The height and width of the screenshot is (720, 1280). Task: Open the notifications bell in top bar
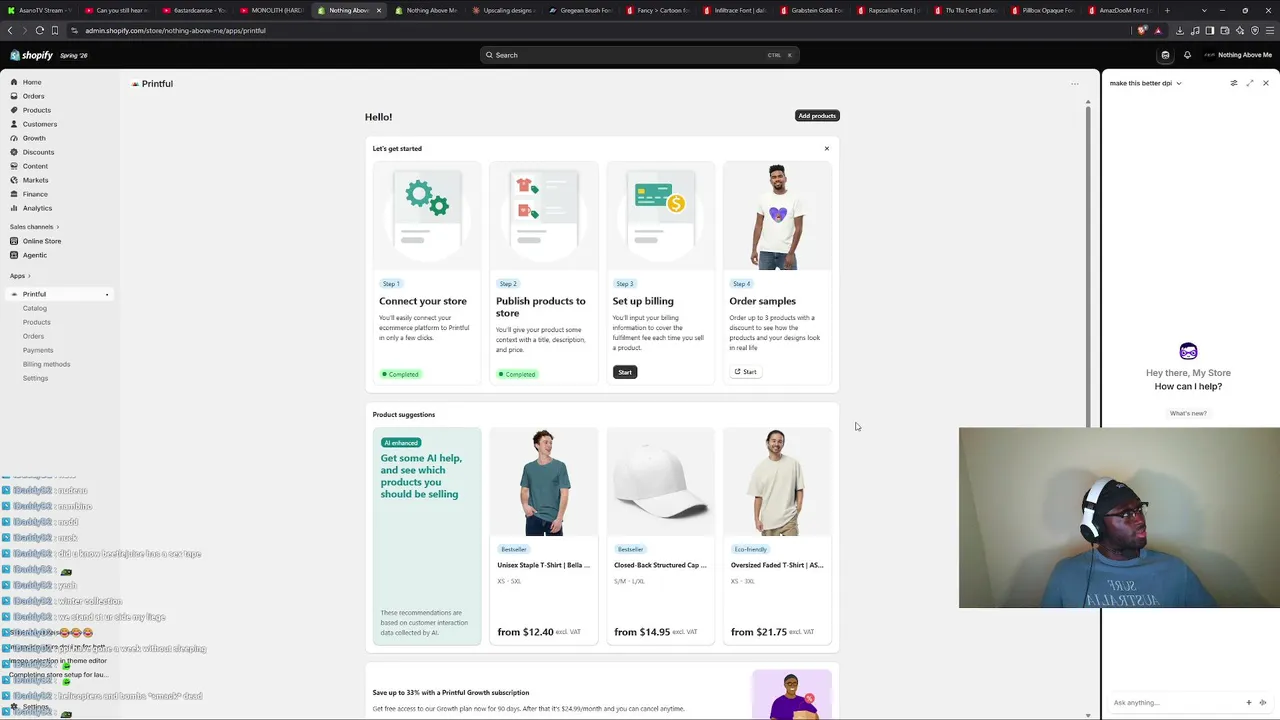click(x=1187, y=55)
